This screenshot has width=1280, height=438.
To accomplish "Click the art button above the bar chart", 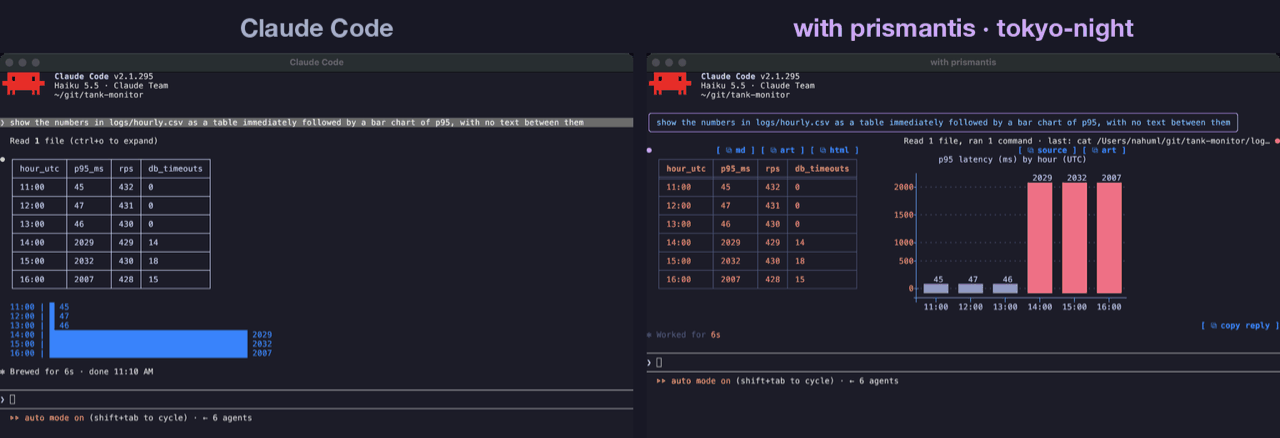I will coord(1102,150).
